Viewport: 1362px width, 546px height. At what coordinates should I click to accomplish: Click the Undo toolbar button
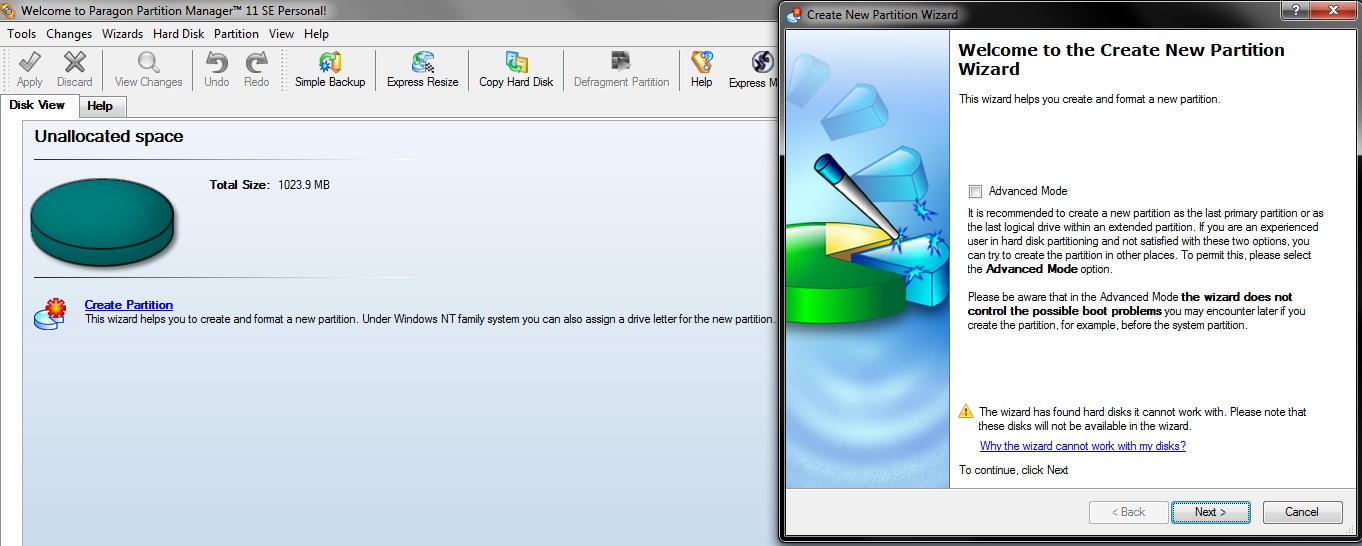pyautogui.click(x=216, y=70)
